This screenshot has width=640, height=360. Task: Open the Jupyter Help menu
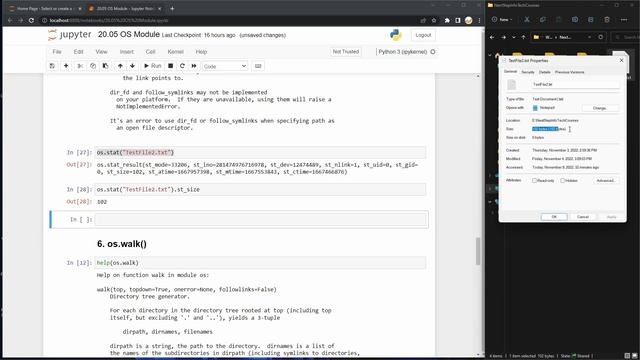tap(201, 52)
